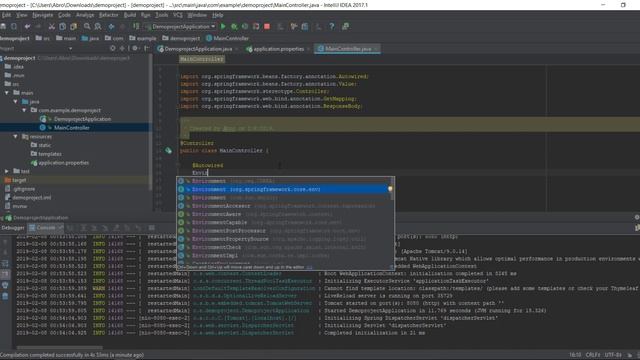Click the navigate Back arrow icon

pyautogui.click(x=111, y=27)
